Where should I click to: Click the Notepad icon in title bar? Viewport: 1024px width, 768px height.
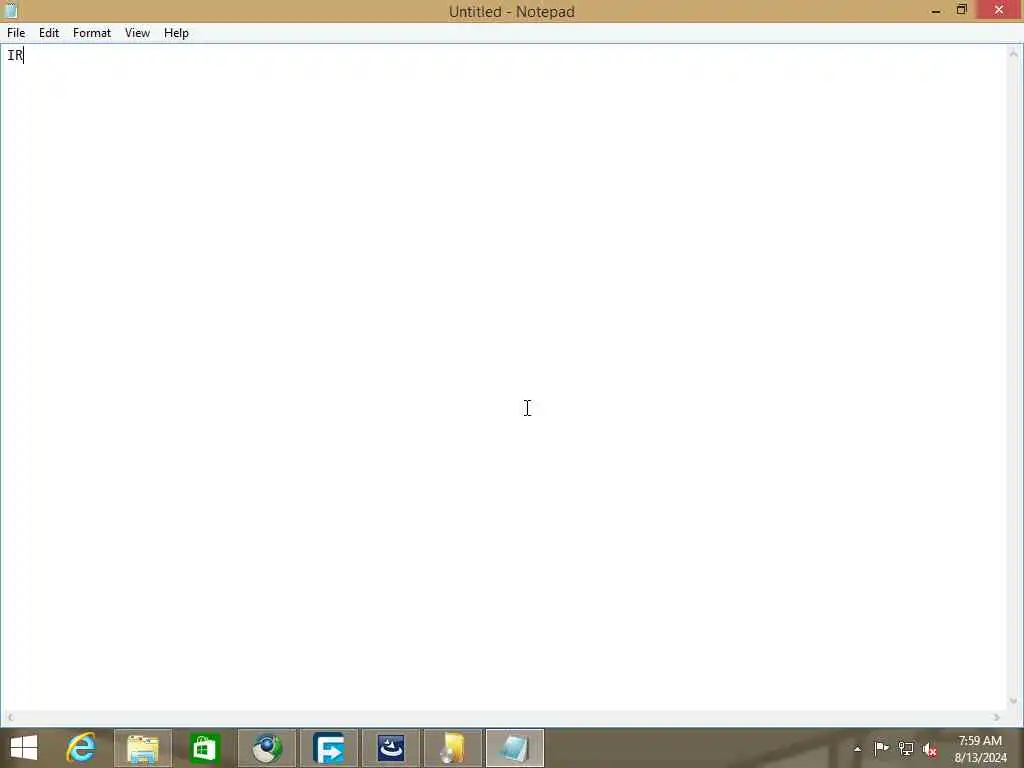pyautogui.click(x=11, y=10)
